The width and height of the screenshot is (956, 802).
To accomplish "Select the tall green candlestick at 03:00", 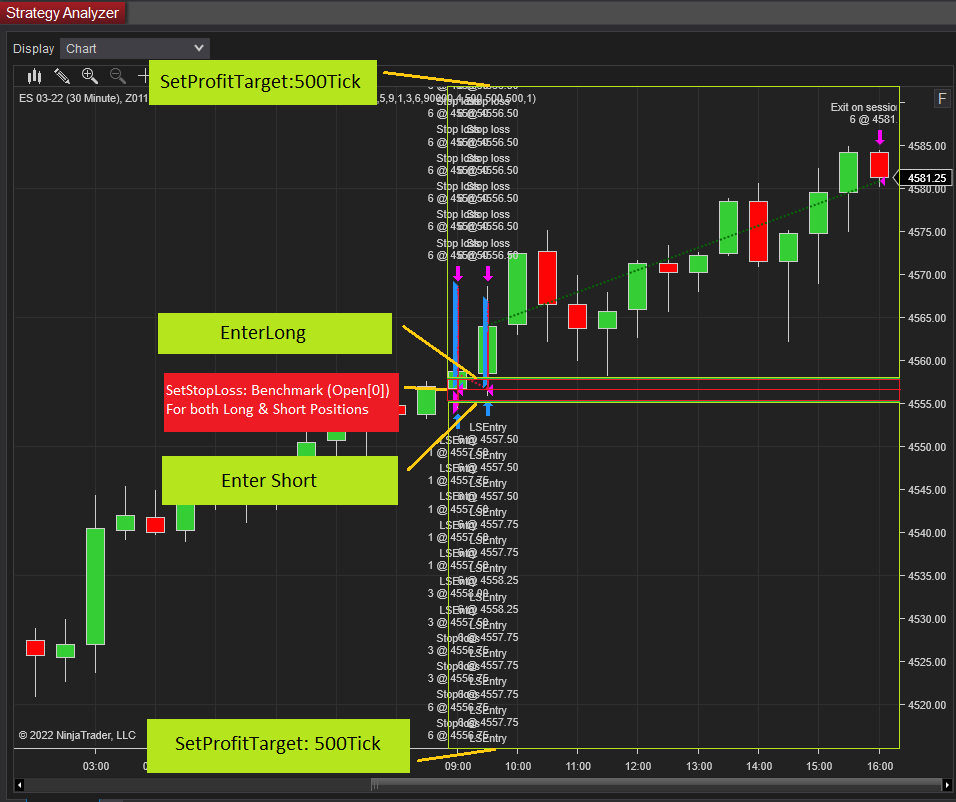I will [x=95, y=586].
